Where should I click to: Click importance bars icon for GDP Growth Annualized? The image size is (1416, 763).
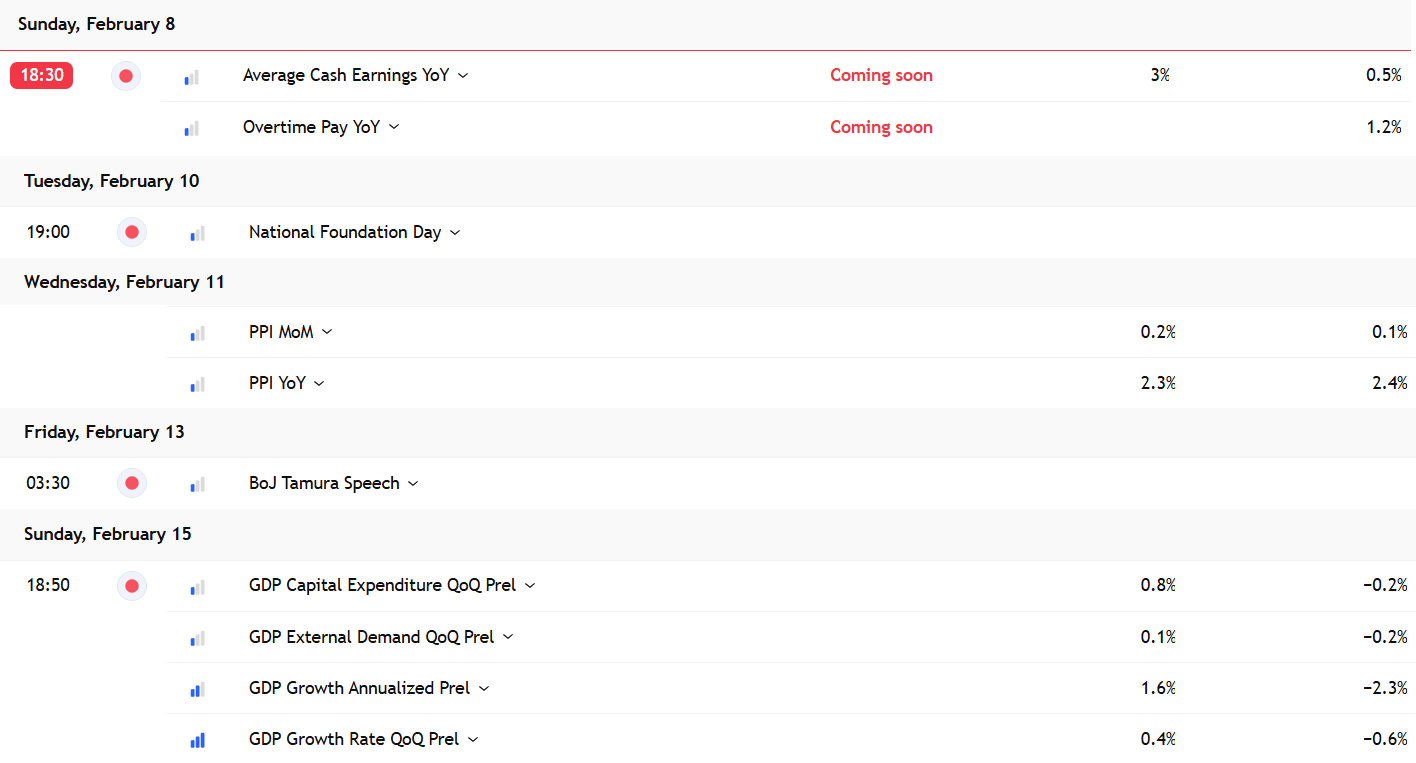pyautogui.click(x=197, y=689)
